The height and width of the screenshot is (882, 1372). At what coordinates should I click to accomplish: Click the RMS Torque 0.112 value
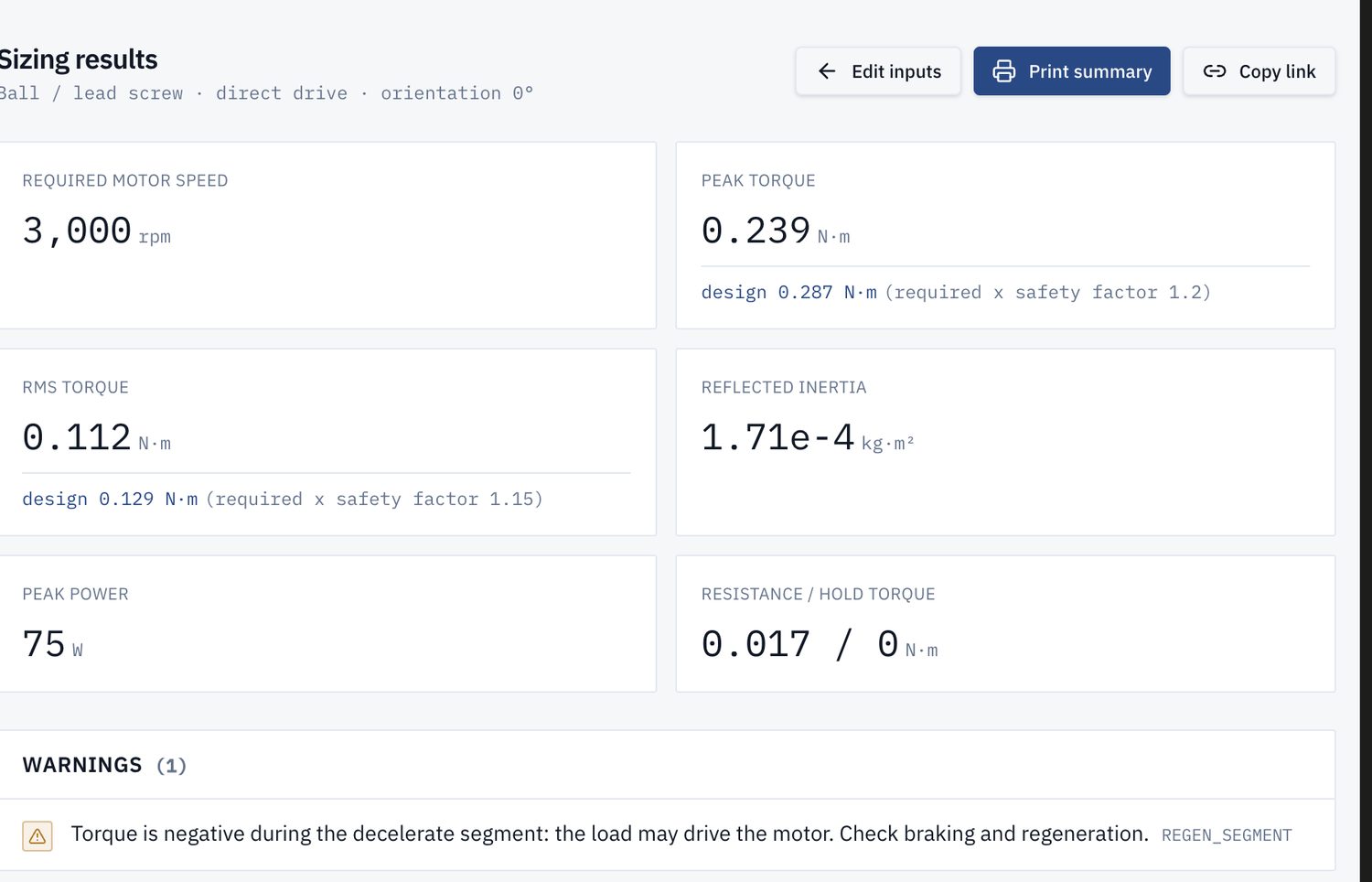pos(77,437)
